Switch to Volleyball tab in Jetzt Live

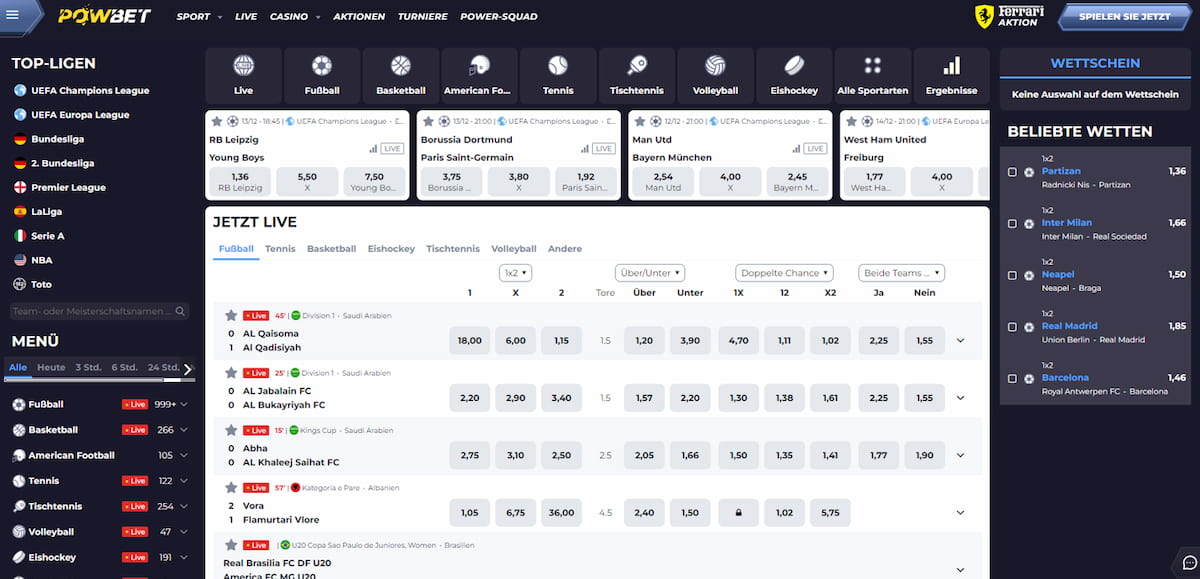click(514, 249)
